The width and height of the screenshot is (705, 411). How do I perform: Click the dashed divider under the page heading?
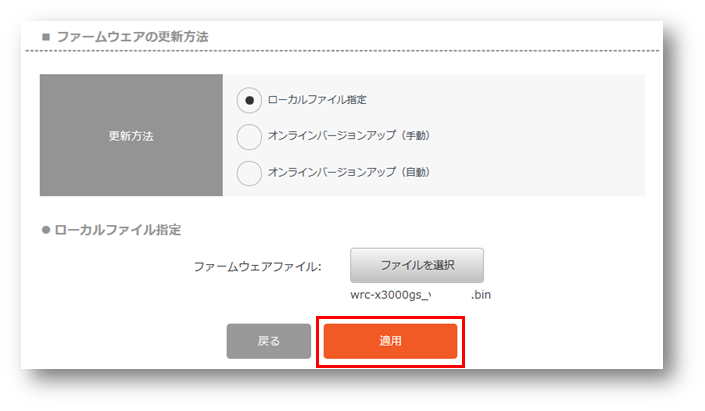[340, 51]
